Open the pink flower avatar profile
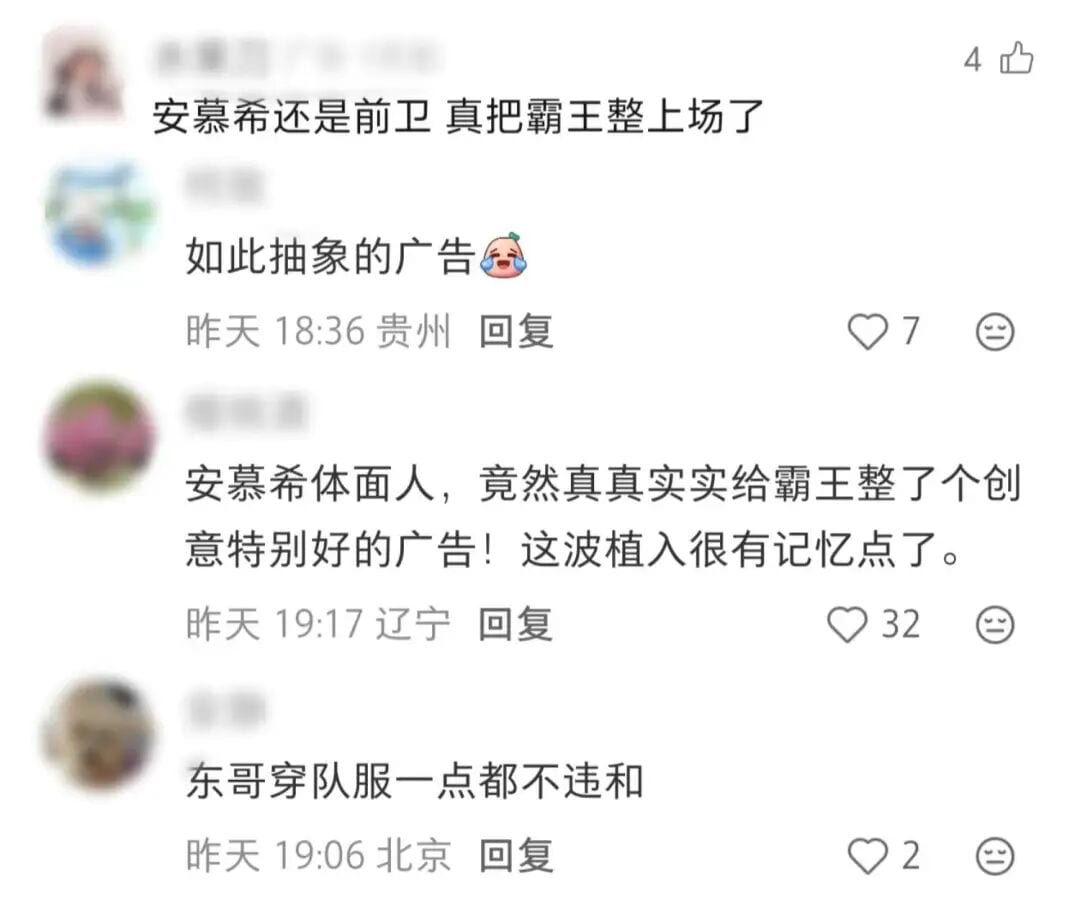Screen dimensions: 1080x901 click(100, 437)
